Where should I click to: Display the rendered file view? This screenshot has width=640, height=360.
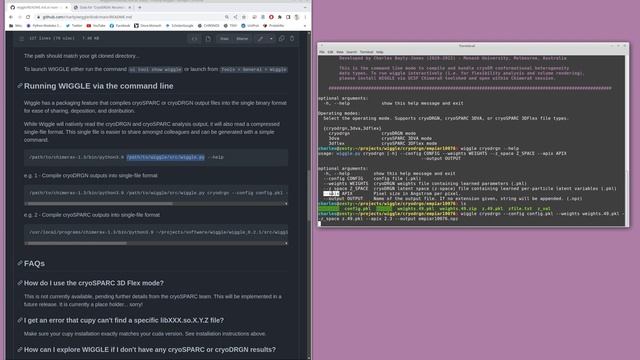click(x=208, y=39)
